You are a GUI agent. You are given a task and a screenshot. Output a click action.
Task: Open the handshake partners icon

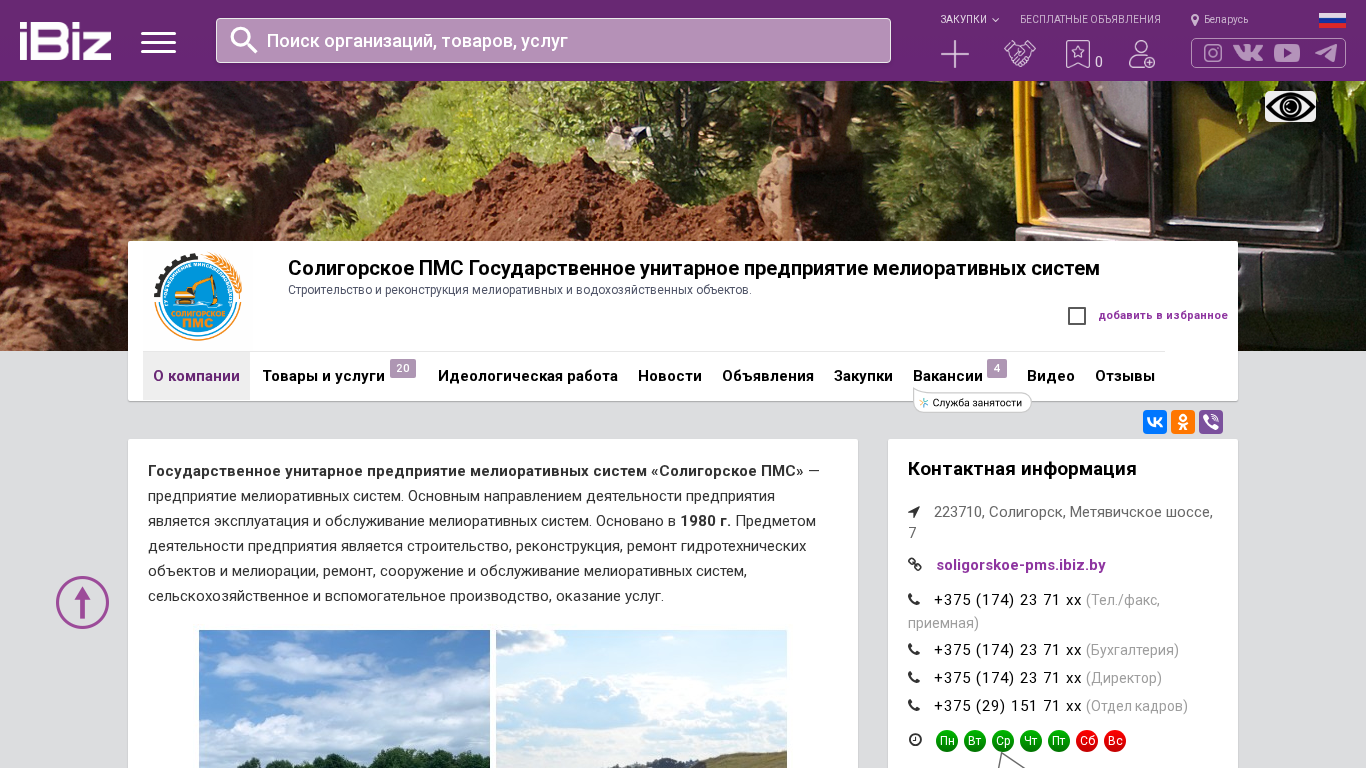[1020, 54]
